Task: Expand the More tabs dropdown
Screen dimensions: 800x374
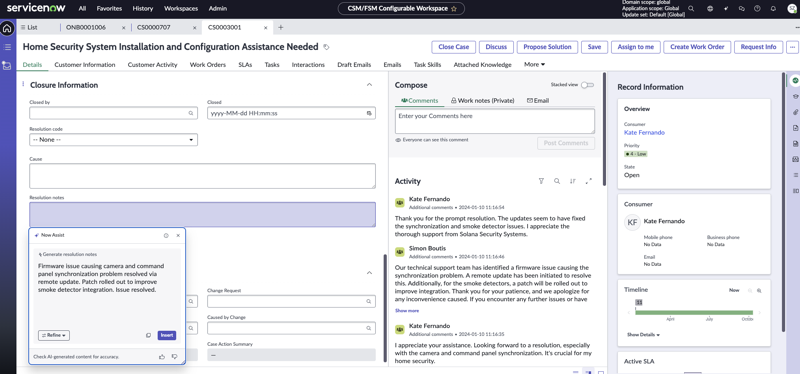Action: [534, 64]
